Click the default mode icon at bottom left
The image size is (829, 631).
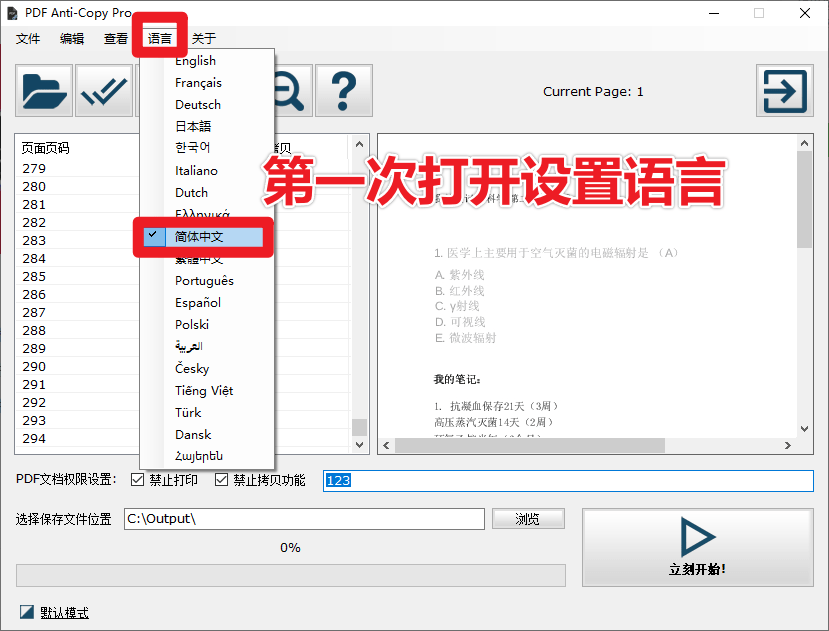point(27,612)
